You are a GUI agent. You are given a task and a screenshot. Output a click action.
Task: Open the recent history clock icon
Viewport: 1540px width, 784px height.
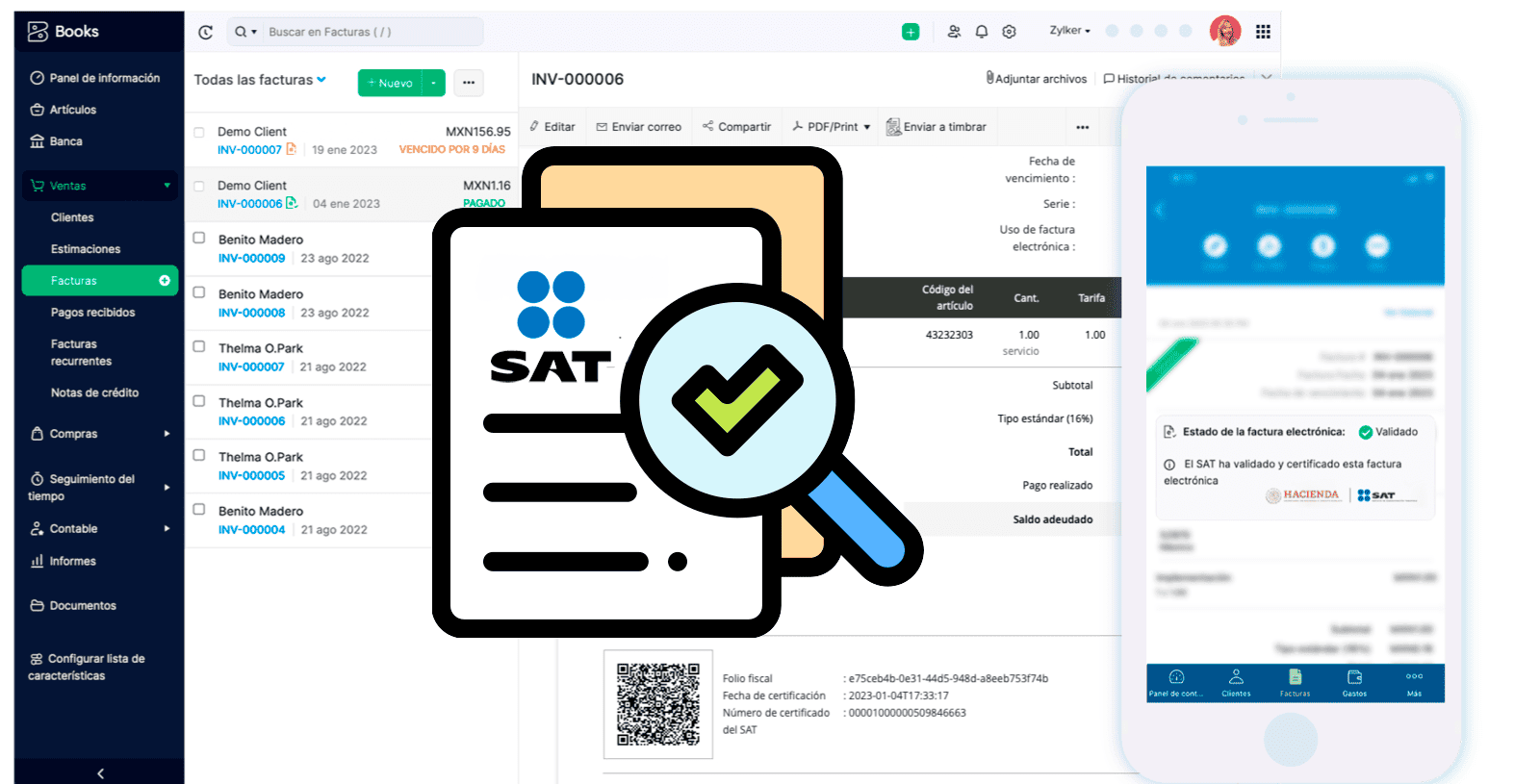point(205,32)
